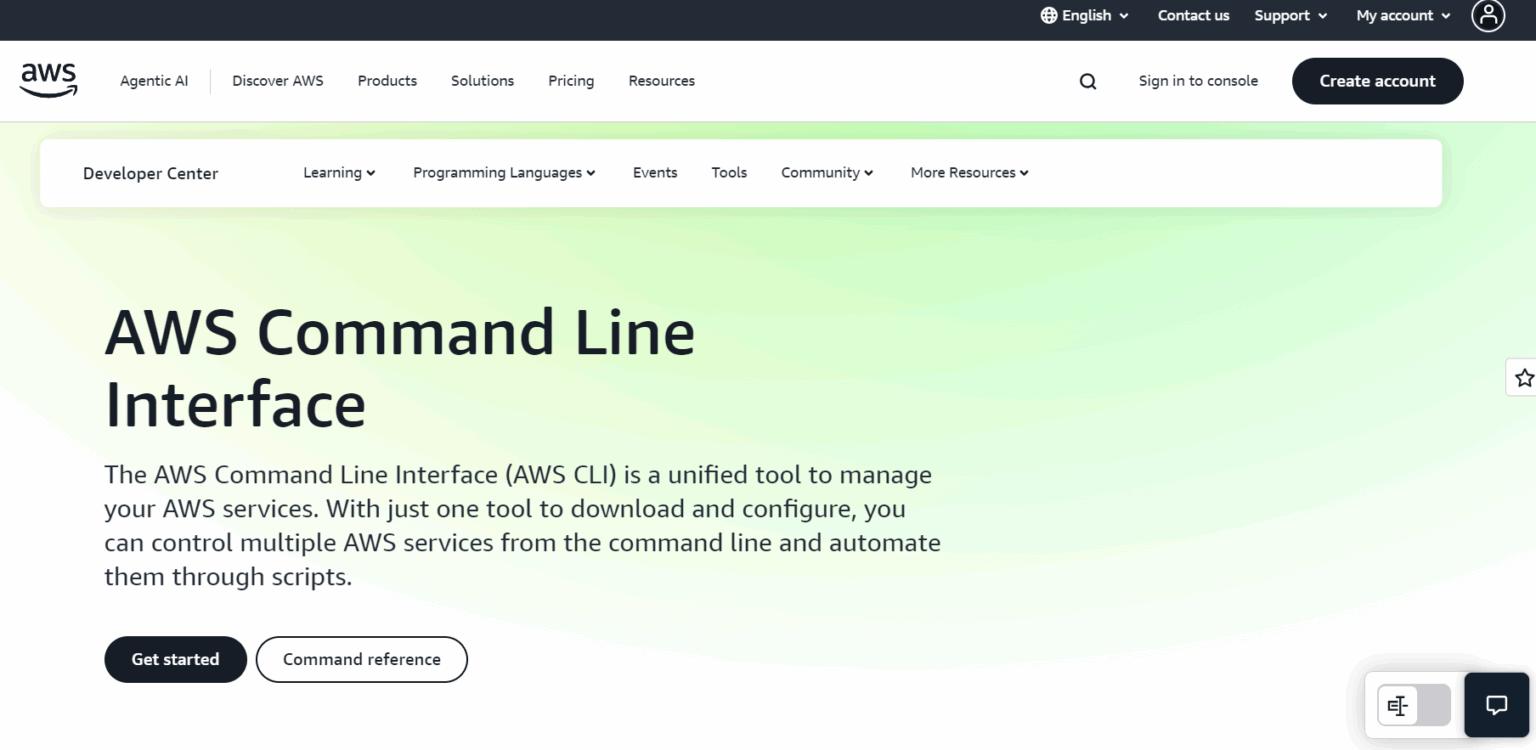Open the Pricing menu item
Viewport: 1536px width, 750px height.
[570, 81]
